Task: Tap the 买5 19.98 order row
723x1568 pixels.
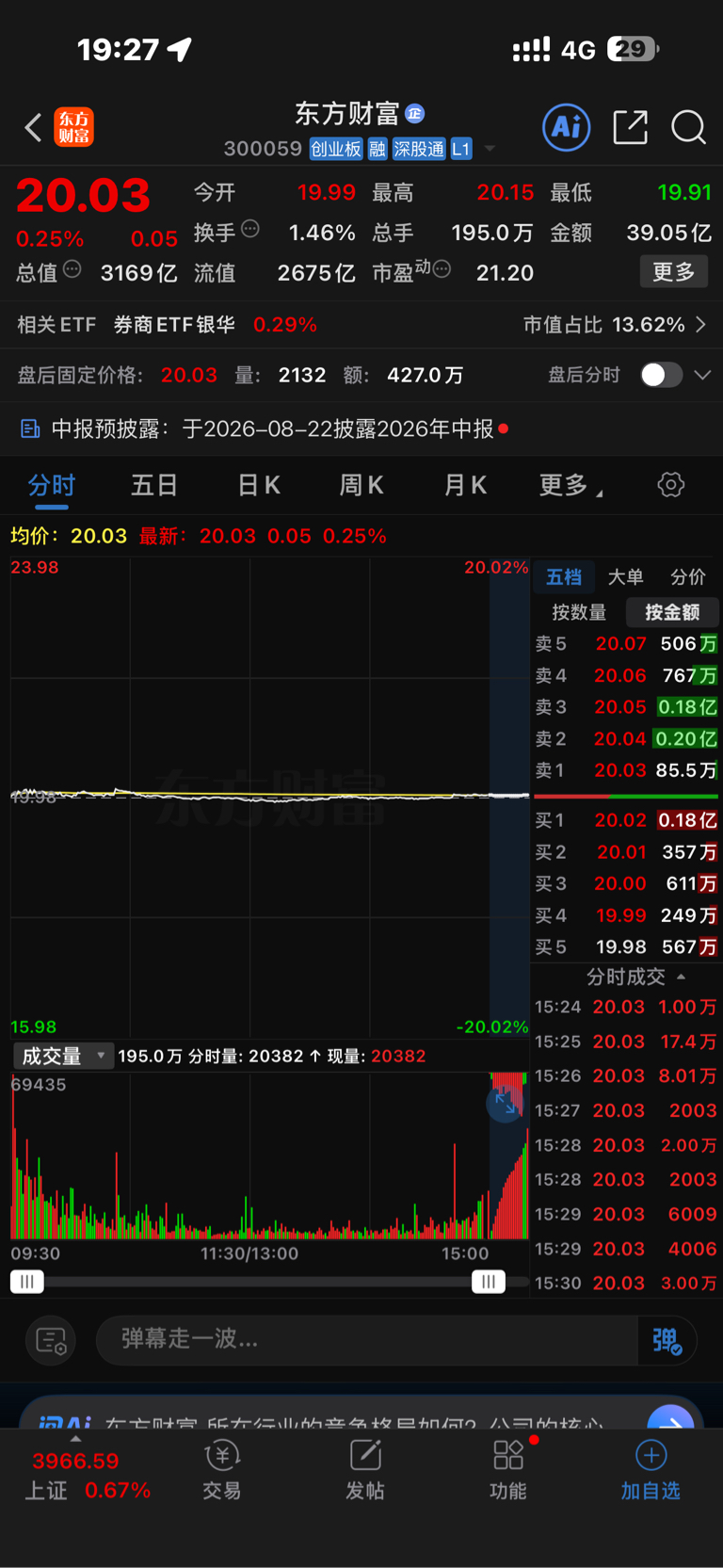Action: point(626,946)
